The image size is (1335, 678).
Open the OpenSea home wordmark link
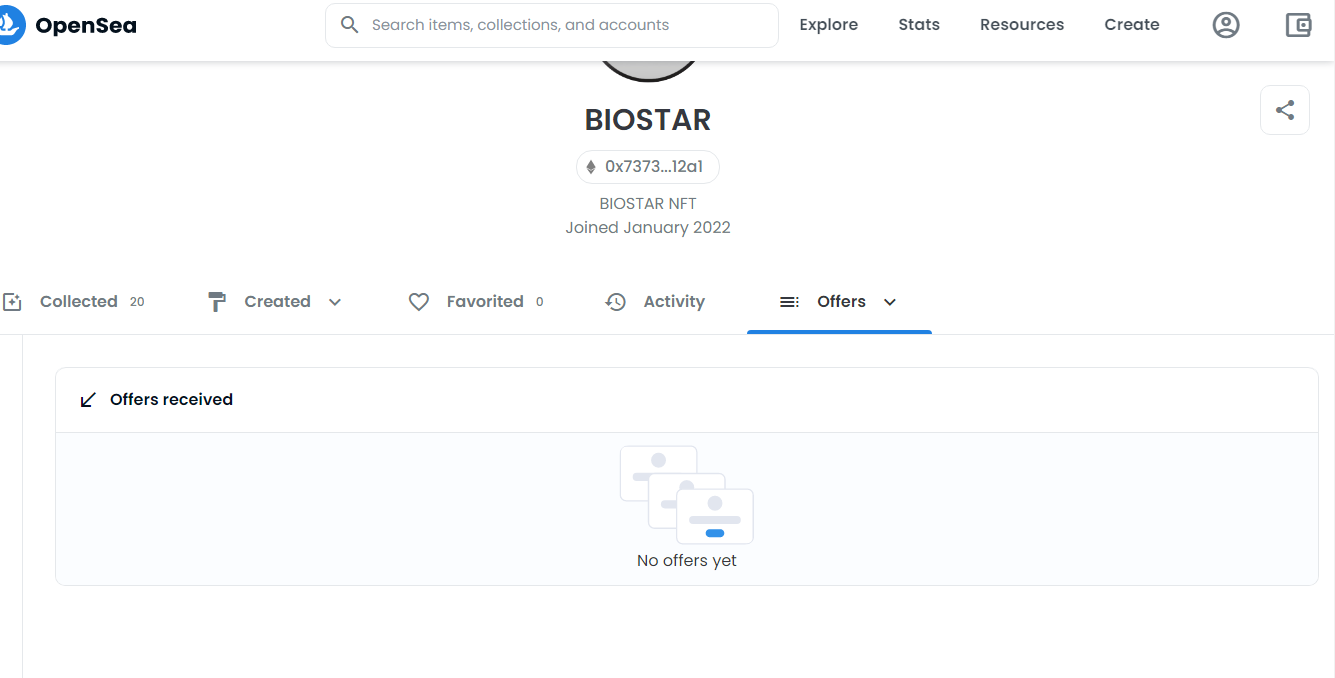pos(86,25)
